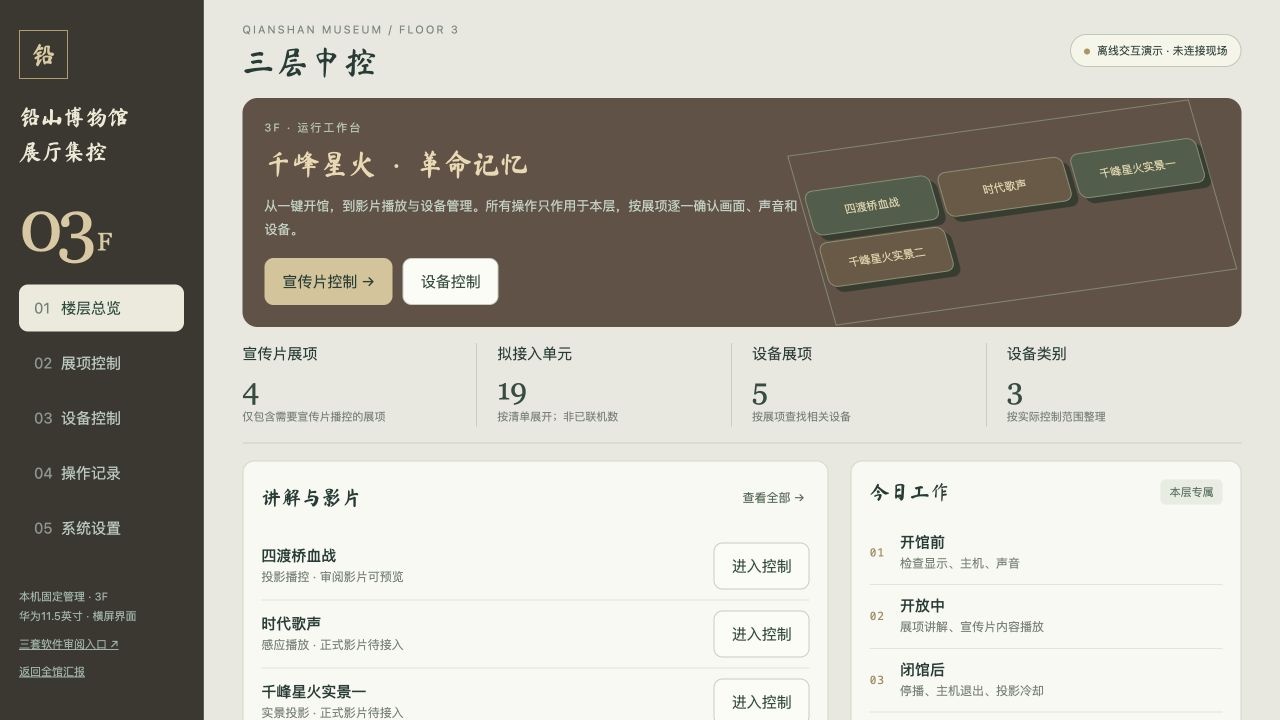The width and height of the screenshot is (1280, 720).
Task: Select 01 开馆前 work item
Action: [1046, 552]
